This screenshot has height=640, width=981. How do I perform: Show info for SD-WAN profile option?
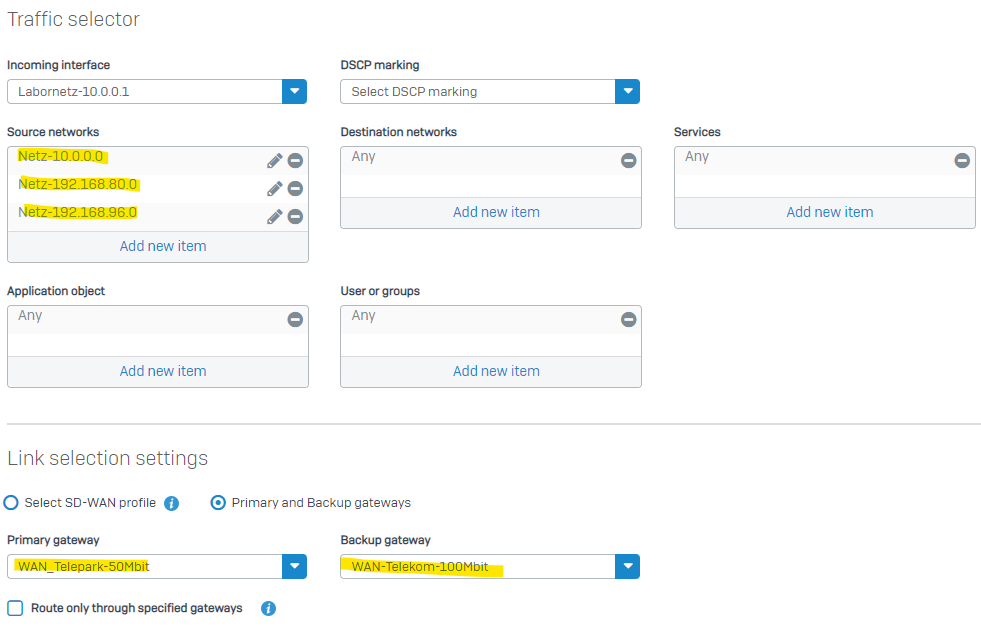pos(171,504)
